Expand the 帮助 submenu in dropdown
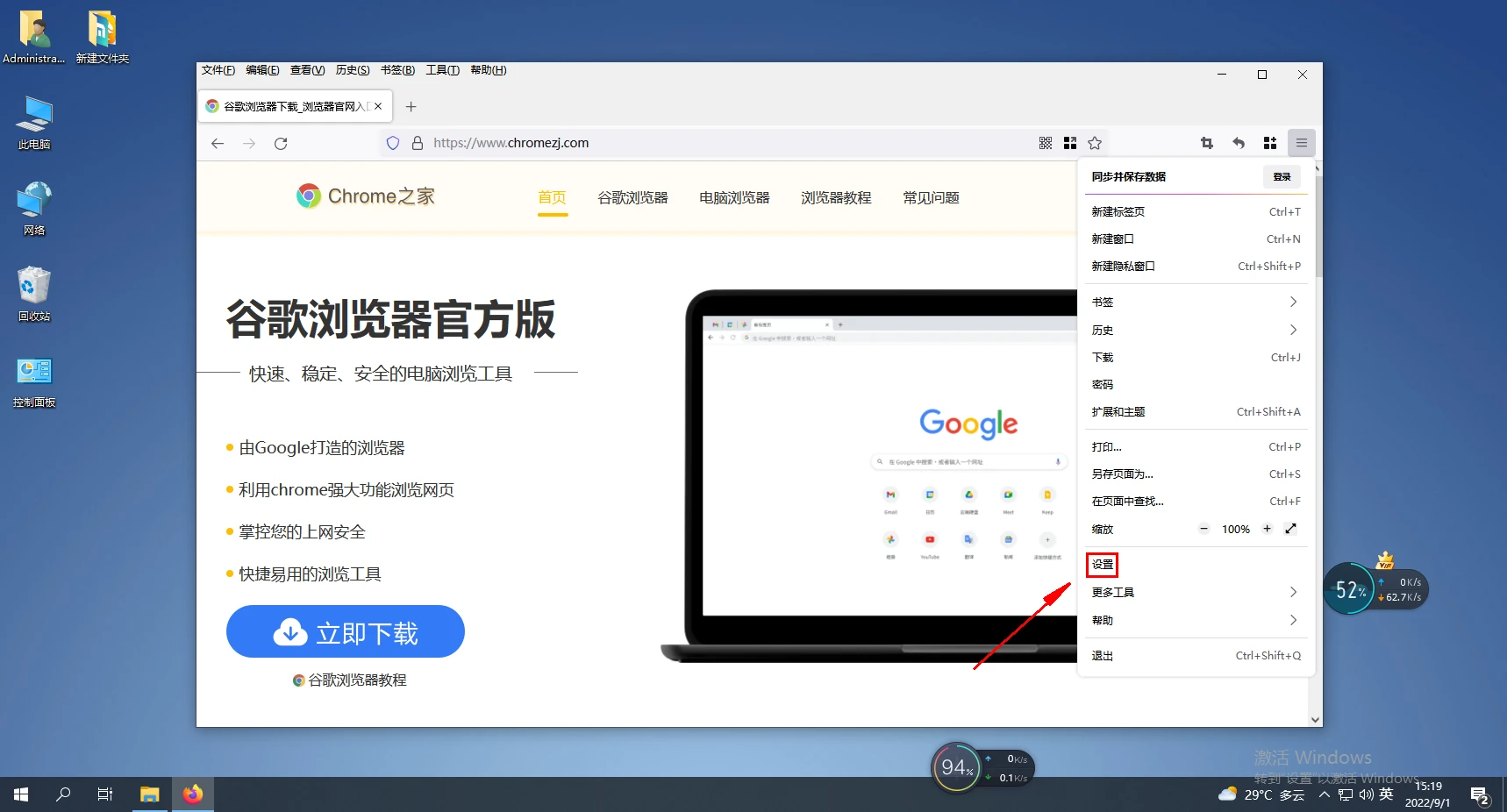 [1196, 620]
